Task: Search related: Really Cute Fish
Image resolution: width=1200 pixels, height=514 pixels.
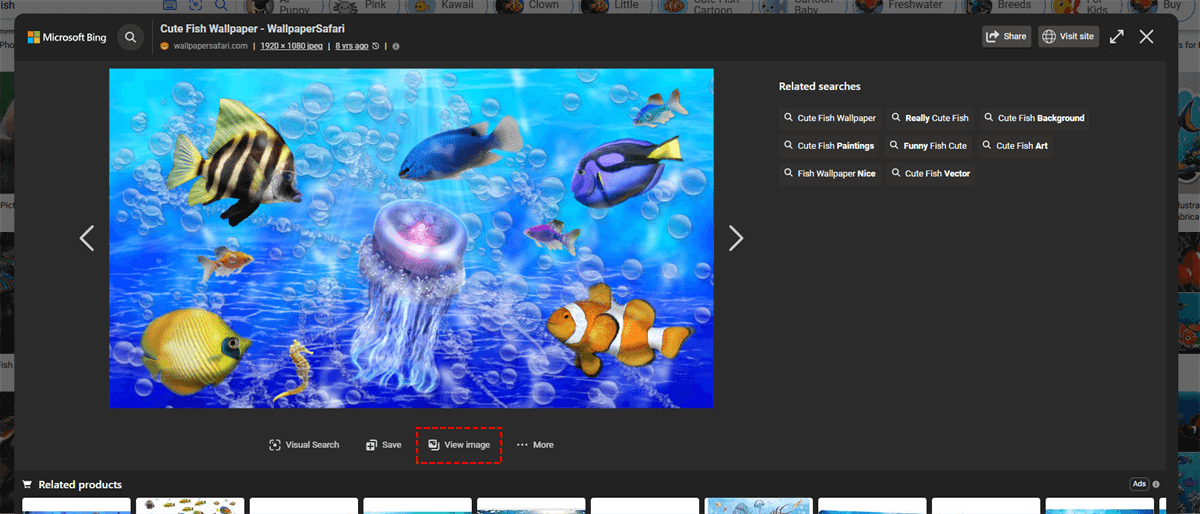Action: (x=931, y=118)
